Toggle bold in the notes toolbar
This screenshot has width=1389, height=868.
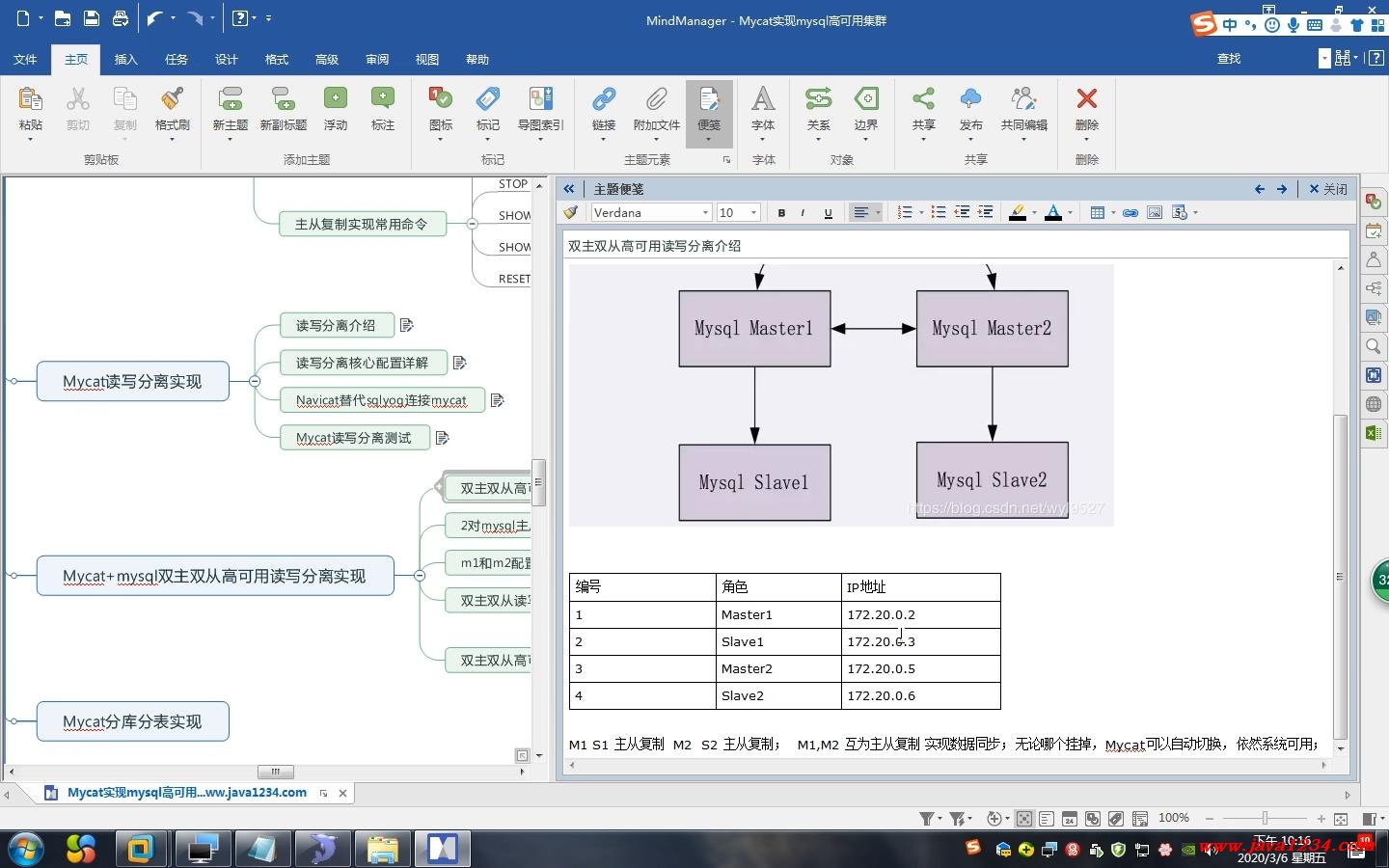click(x=781, y=213)
